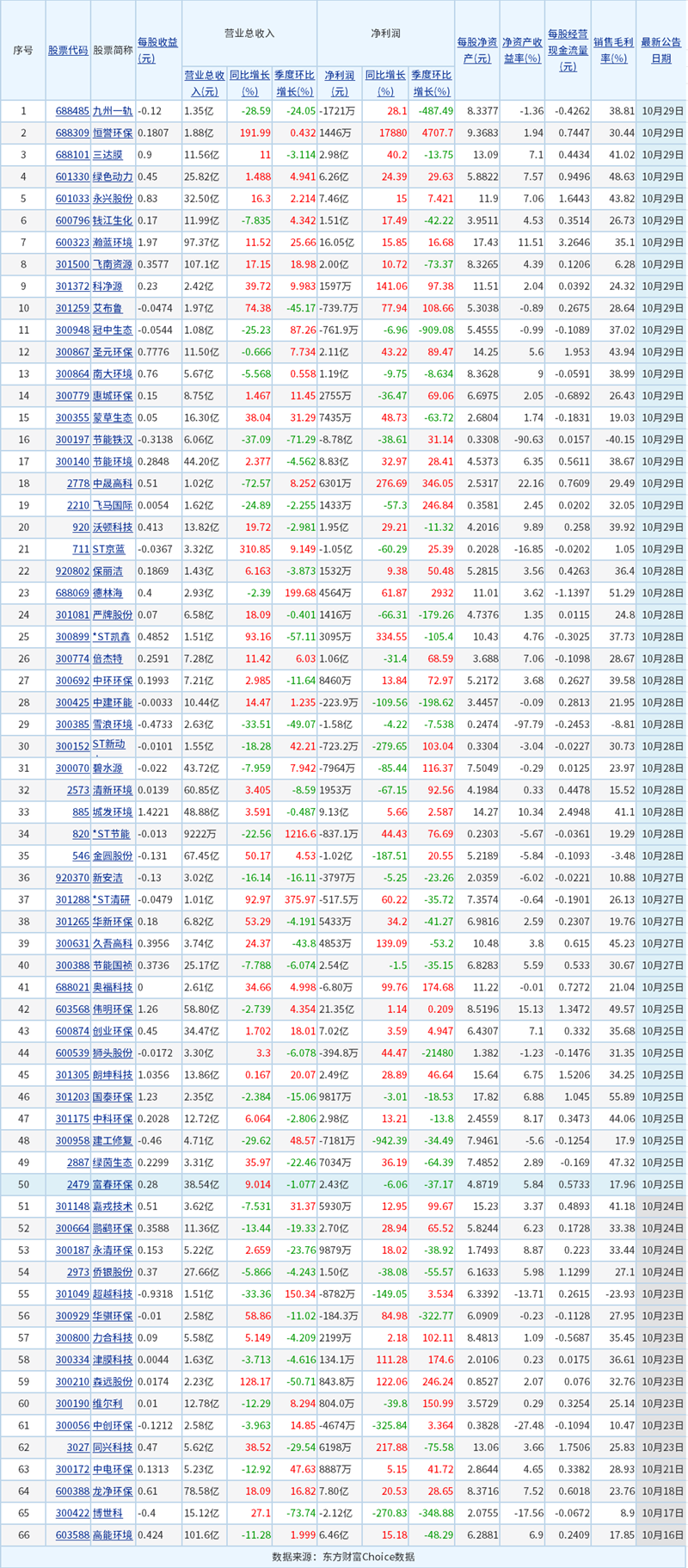Open stock code link 688485
The width and height of the screenshot is (688, 1568).
72,111
